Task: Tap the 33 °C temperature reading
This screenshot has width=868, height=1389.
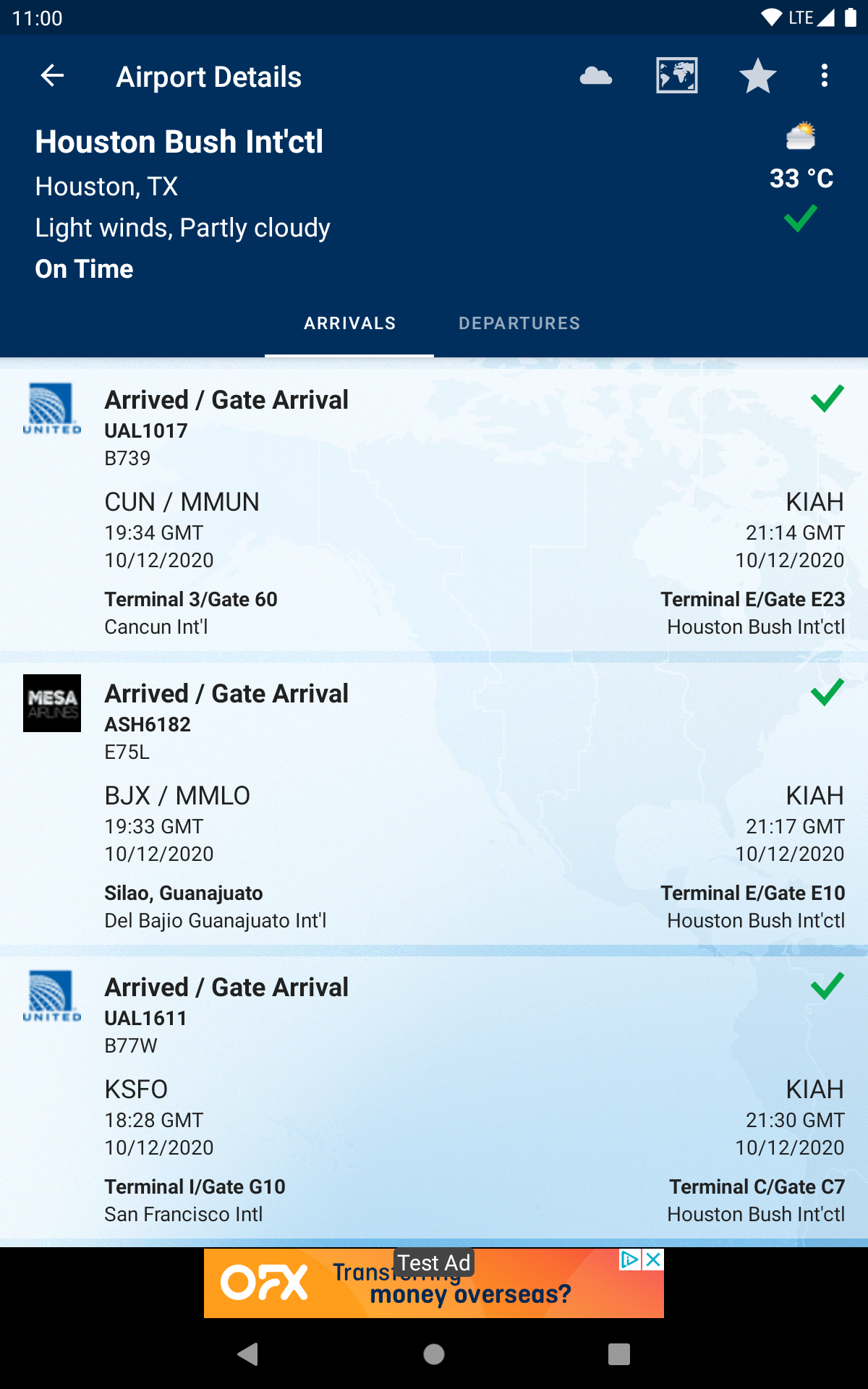Action: pos(803,178)
